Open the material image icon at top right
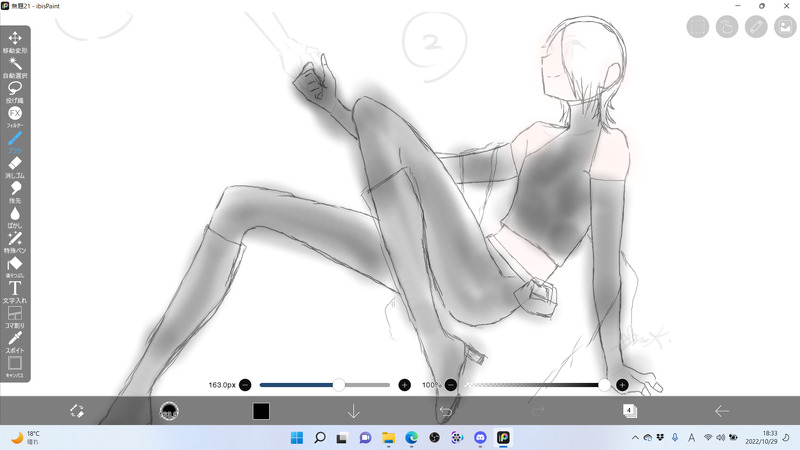 coord(785,27)
